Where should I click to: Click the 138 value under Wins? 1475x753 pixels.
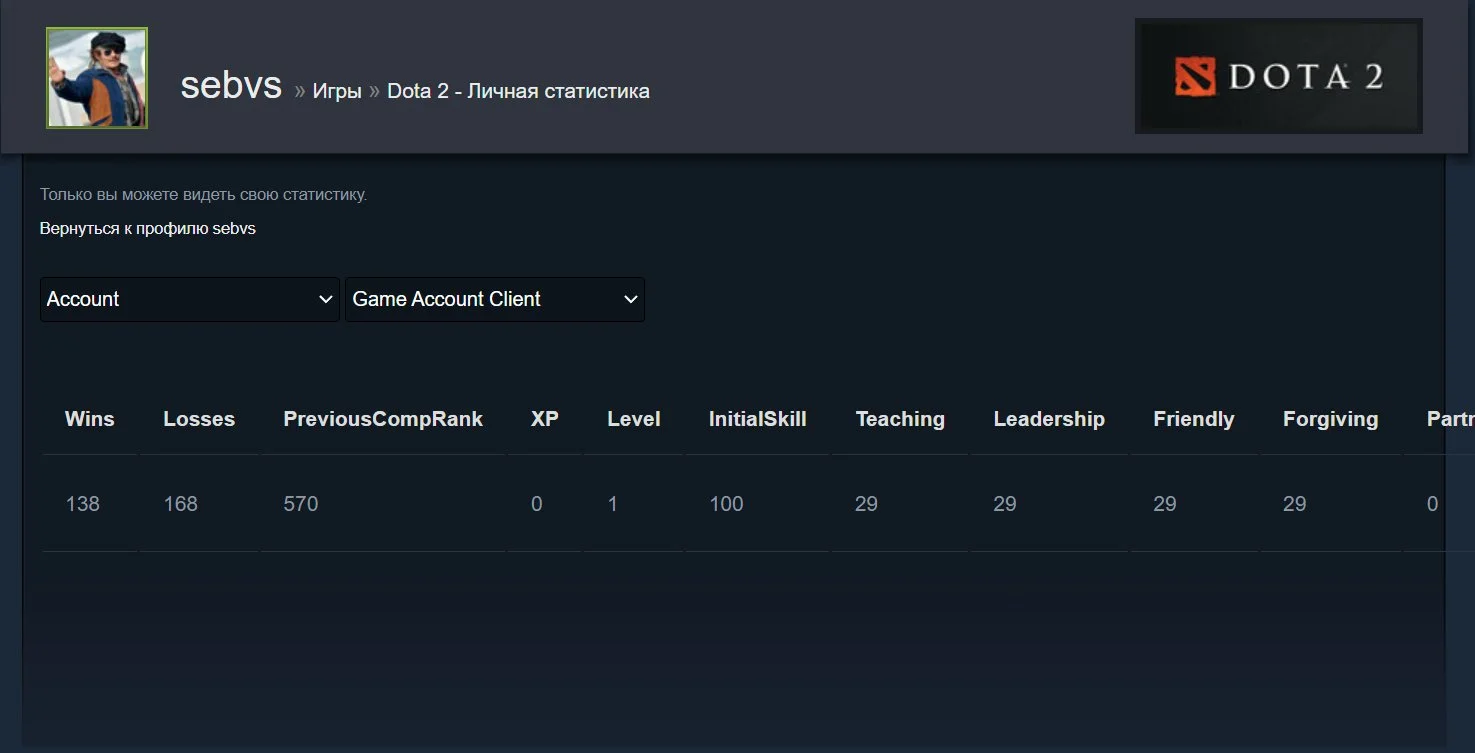pos(83,504)
